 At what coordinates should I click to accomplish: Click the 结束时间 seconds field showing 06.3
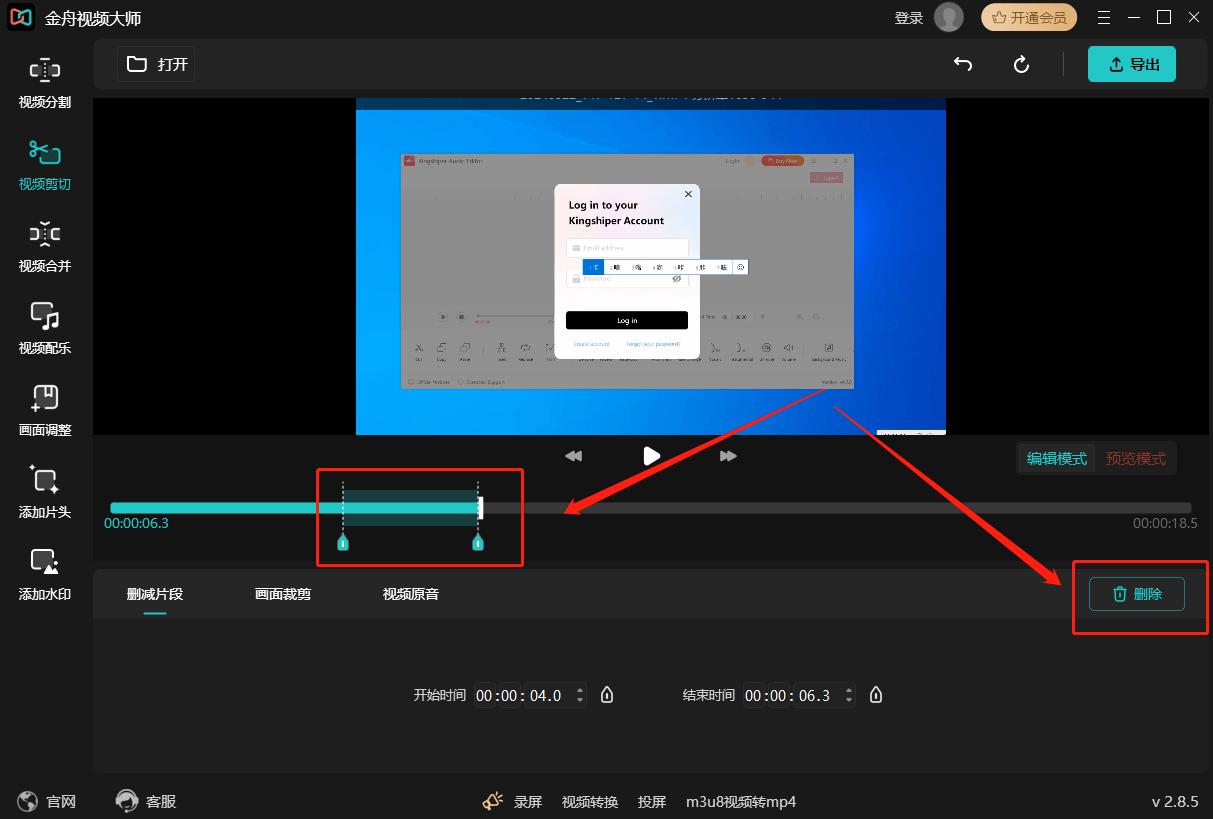coord(814,695)
